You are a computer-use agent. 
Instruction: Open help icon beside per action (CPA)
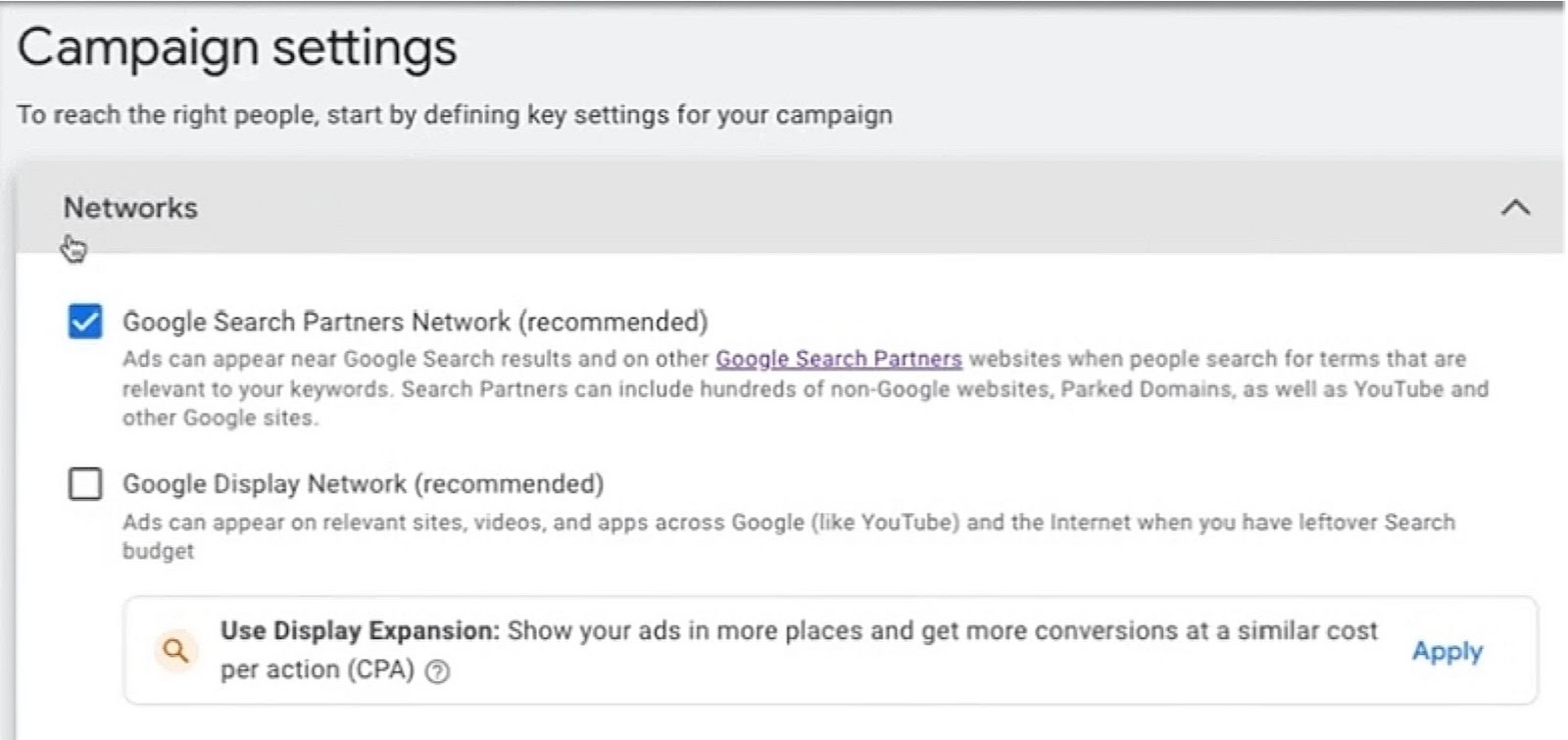(x=438, y=671)
